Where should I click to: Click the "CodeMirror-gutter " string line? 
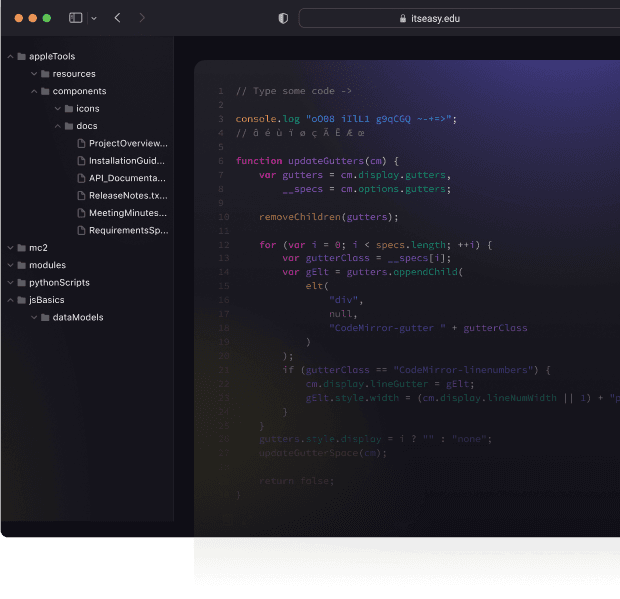coord(428,328)
